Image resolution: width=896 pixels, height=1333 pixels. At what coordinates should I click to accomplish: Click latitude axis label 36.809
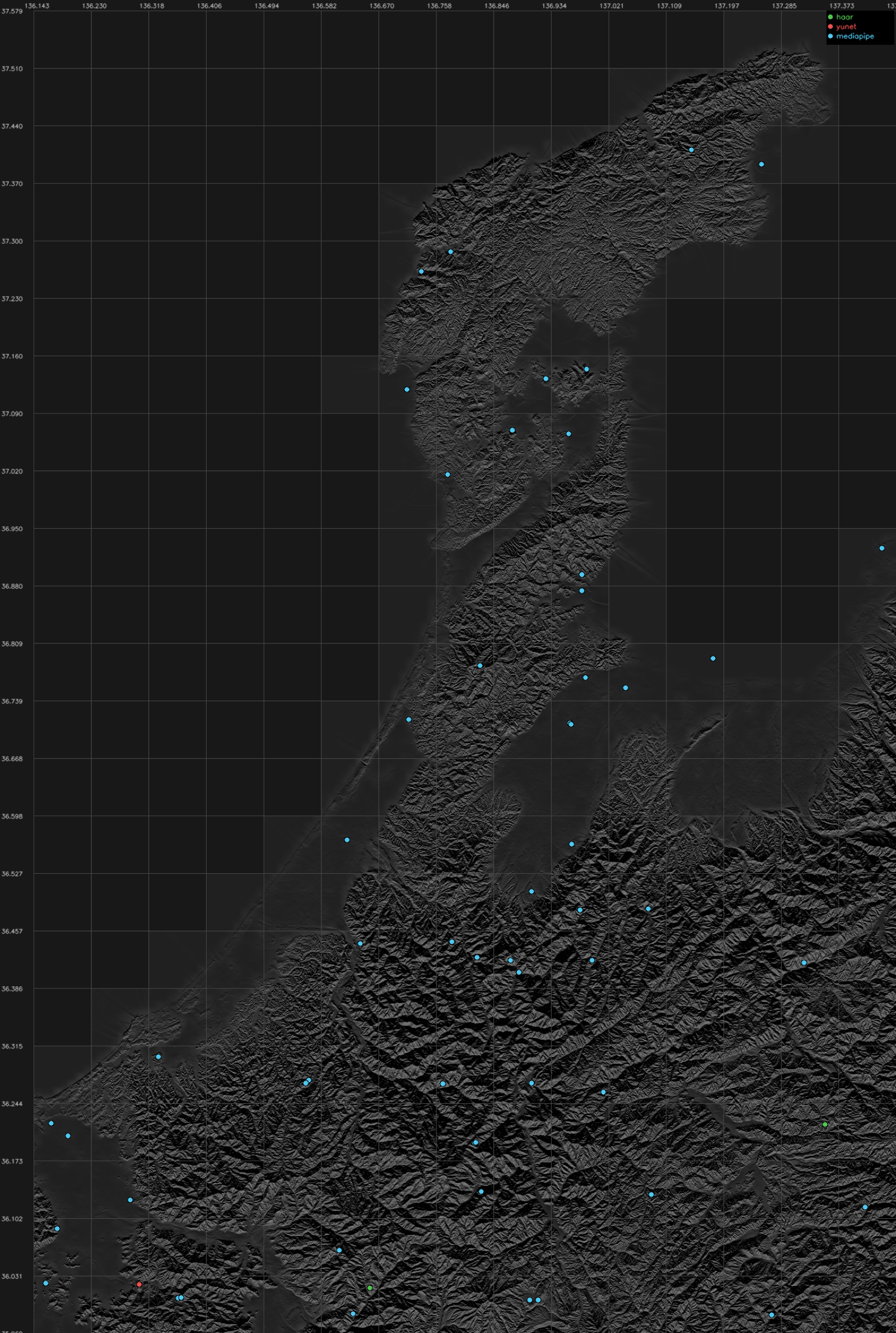[12, 644]
